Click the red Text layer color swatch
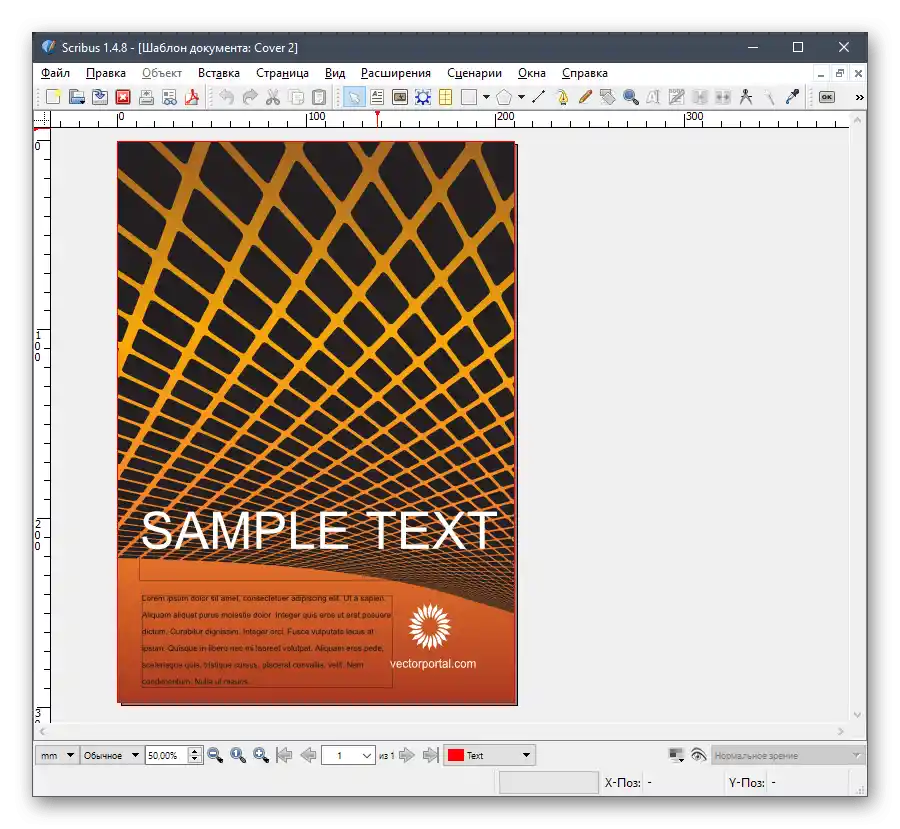 click(x=455, y=755)
